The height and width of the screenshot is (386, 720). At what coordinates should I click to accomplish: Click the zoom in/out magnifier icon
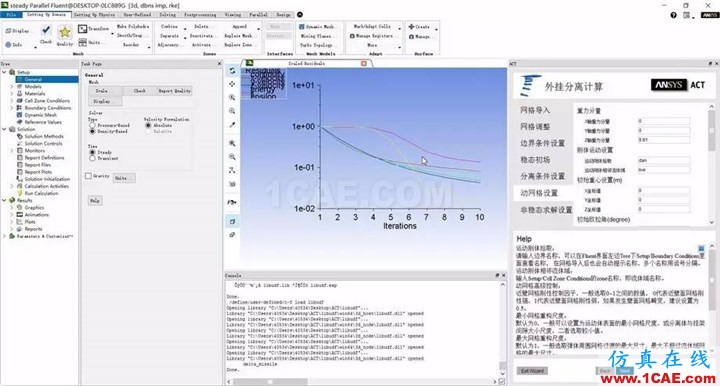point(232,97)
